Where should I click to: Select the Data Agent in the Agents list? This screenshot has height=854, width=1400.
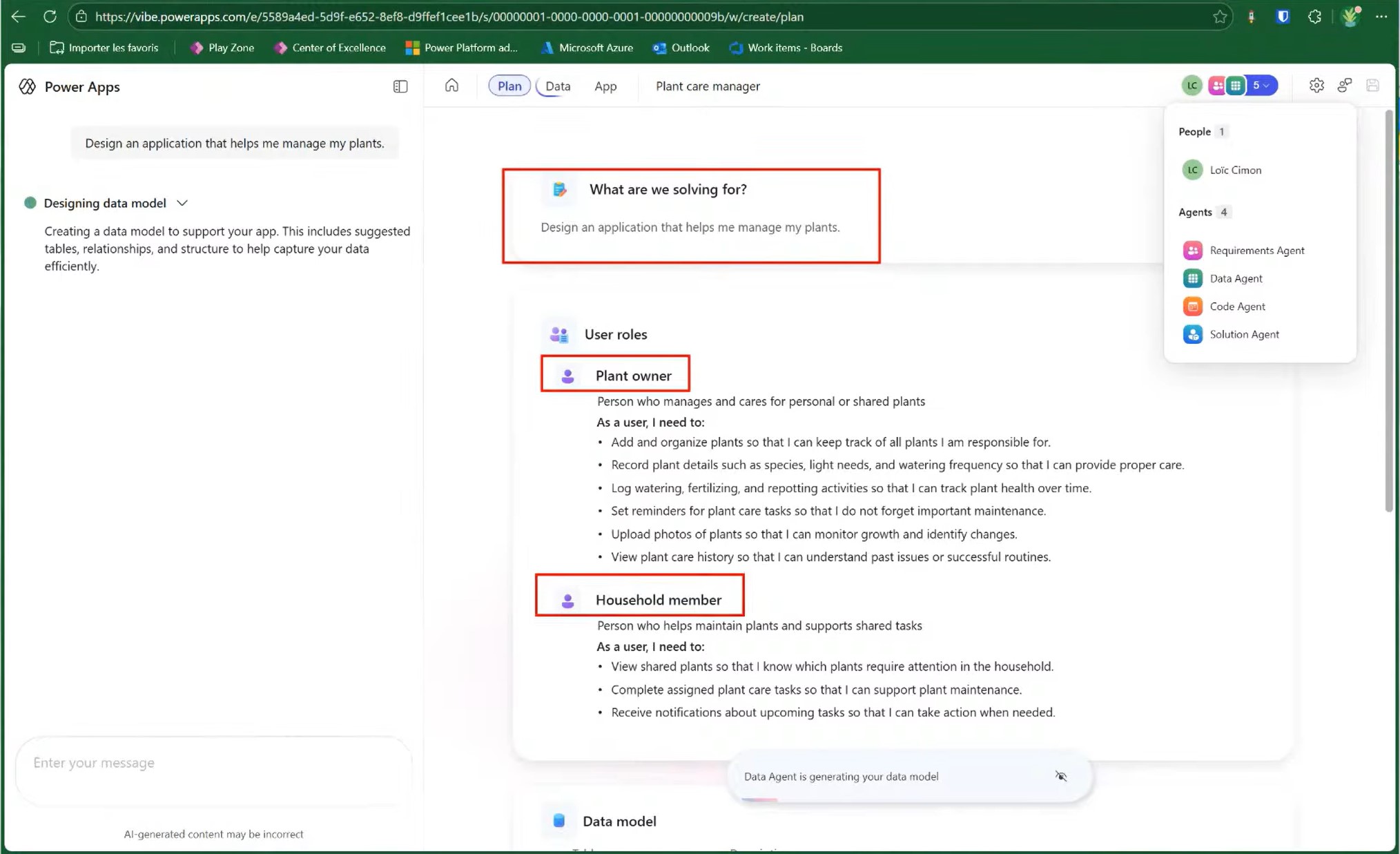click(1236, 278)
